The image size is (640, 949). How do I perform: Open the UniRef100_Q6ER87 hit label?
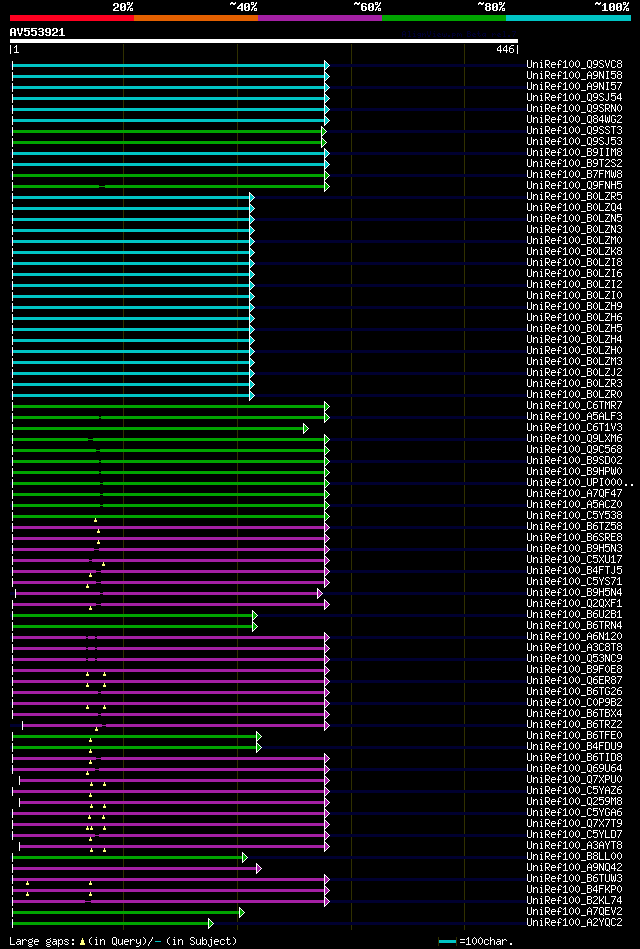575,680
